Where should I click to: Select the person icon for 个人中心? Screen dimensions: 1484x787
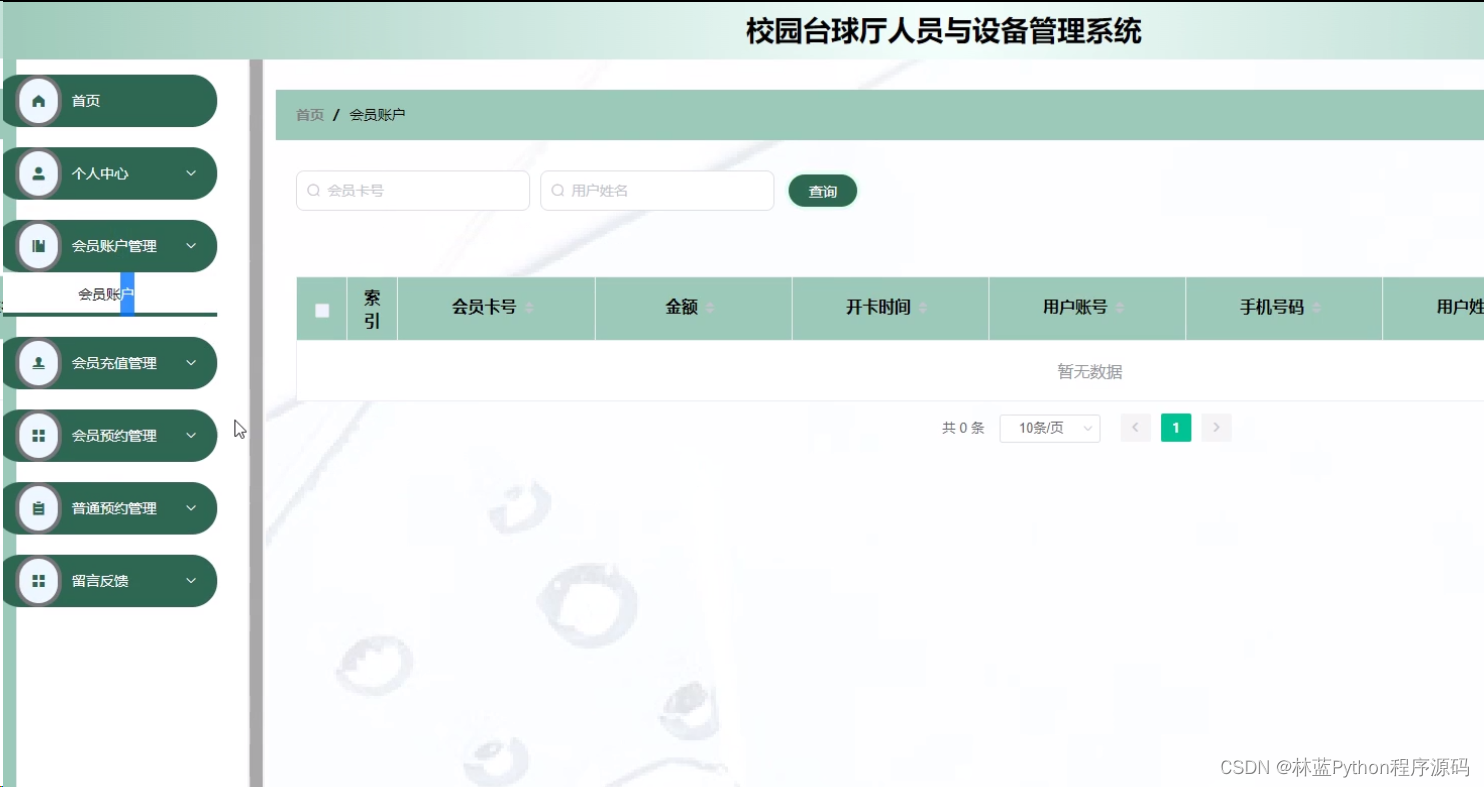point(39,172)
